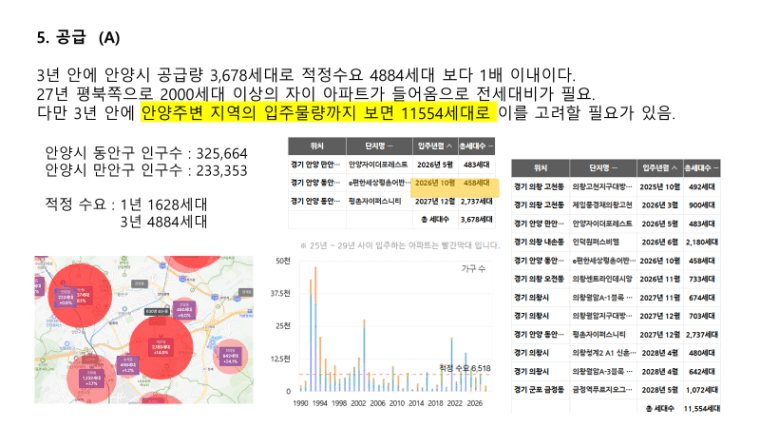Select the 642세대 purple map marker

[230, 356]
